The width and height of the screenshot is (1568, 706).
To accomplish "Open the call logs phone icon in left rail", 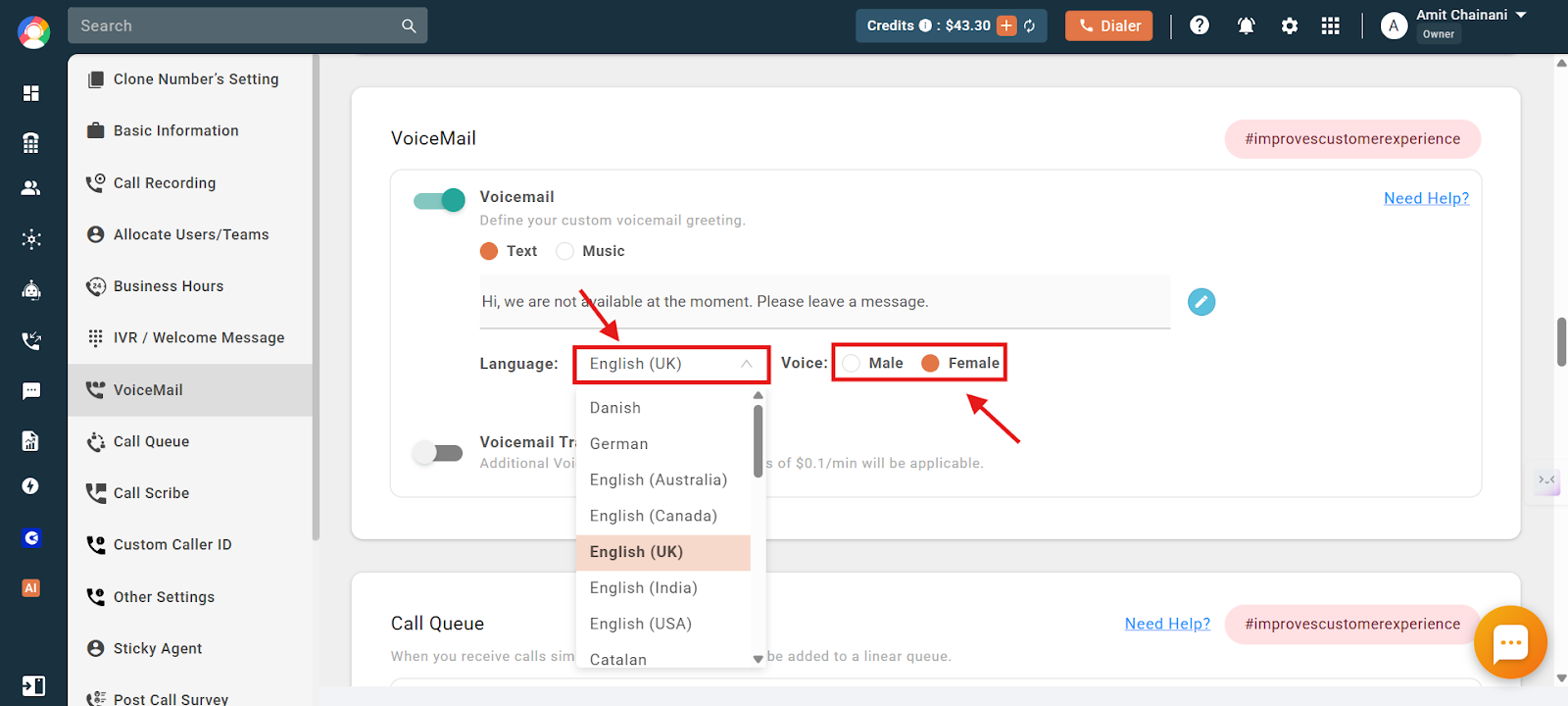I will (x=31, y=340).
